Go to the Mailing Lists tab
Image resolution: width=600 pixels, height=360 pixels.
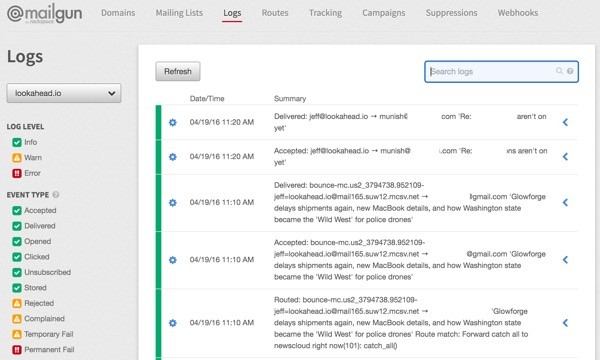[x=179, y=13]
